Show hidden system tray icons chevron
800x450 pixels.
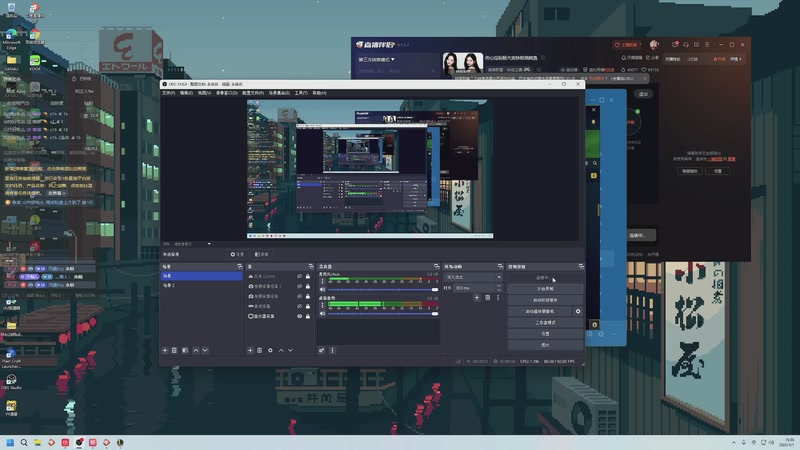(734, 442)
